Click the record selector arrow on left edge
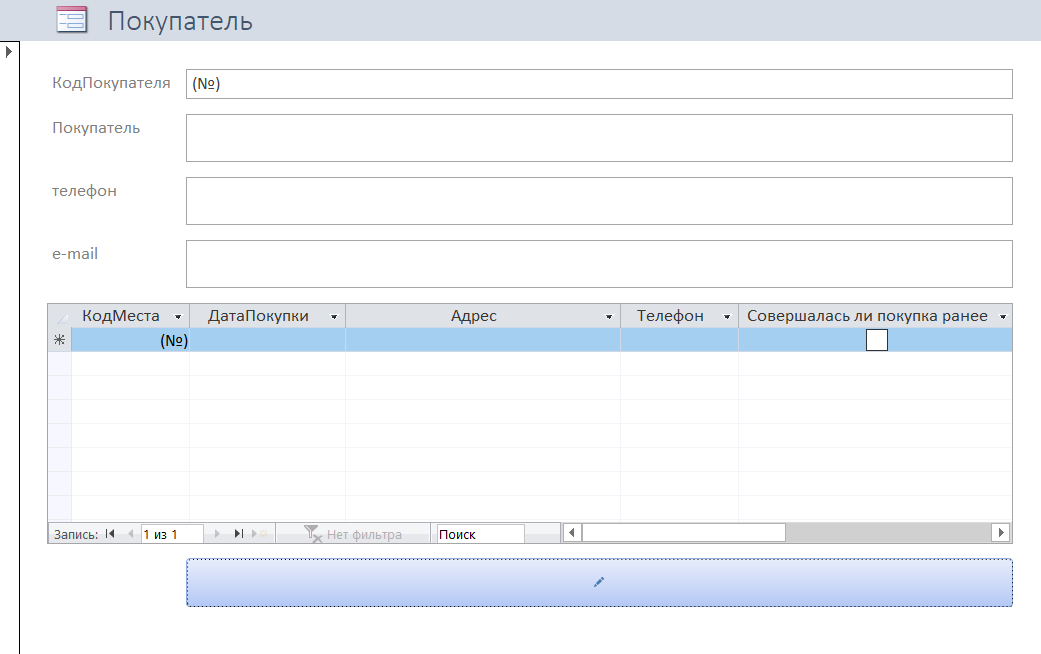Viewport: 1041px width, 654px height. (9, 51)
